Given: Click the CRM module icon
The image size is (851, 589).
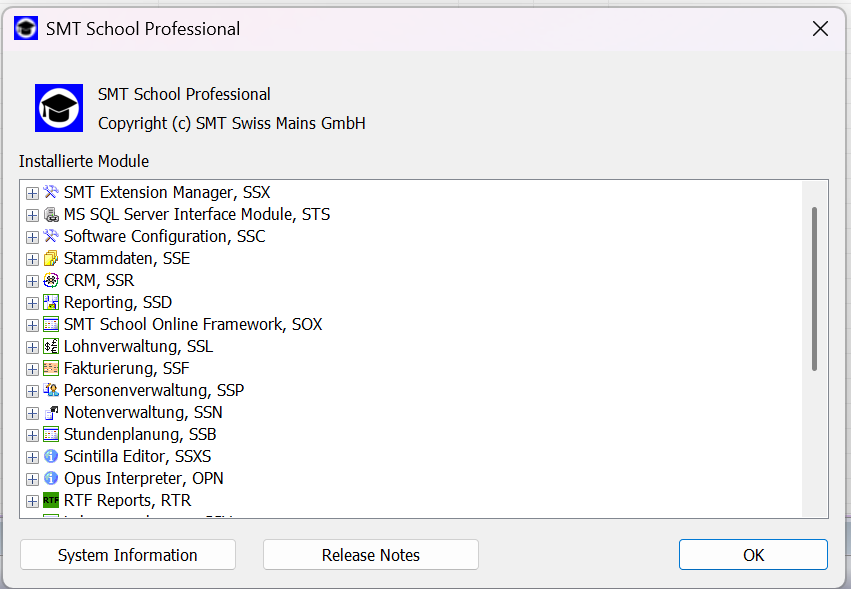Looking at the screenshot, I should tap(51, 280).
